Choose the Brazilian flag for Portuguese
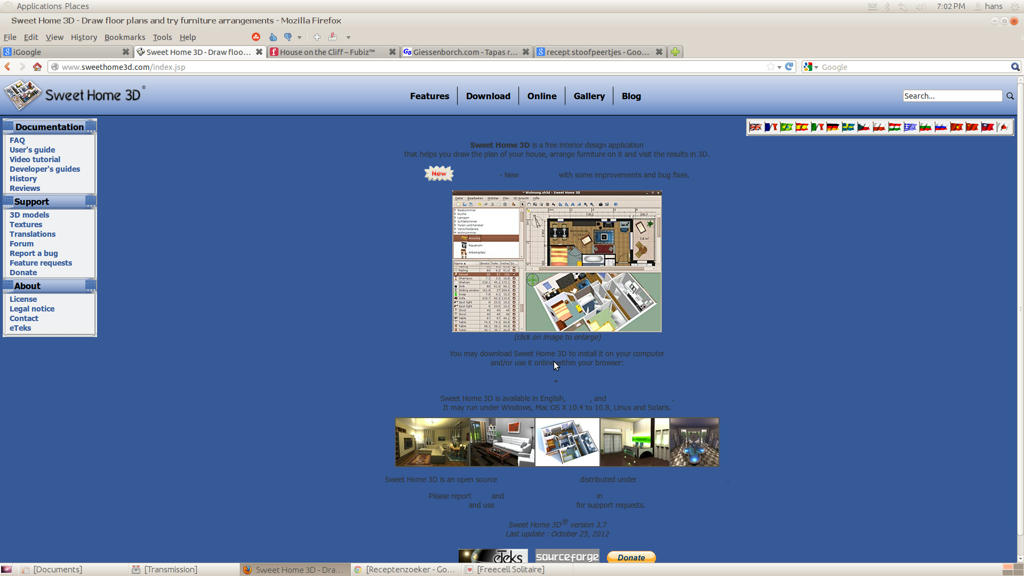Image resolution: width=1024 pixels, height=576 pixels. 786,127
